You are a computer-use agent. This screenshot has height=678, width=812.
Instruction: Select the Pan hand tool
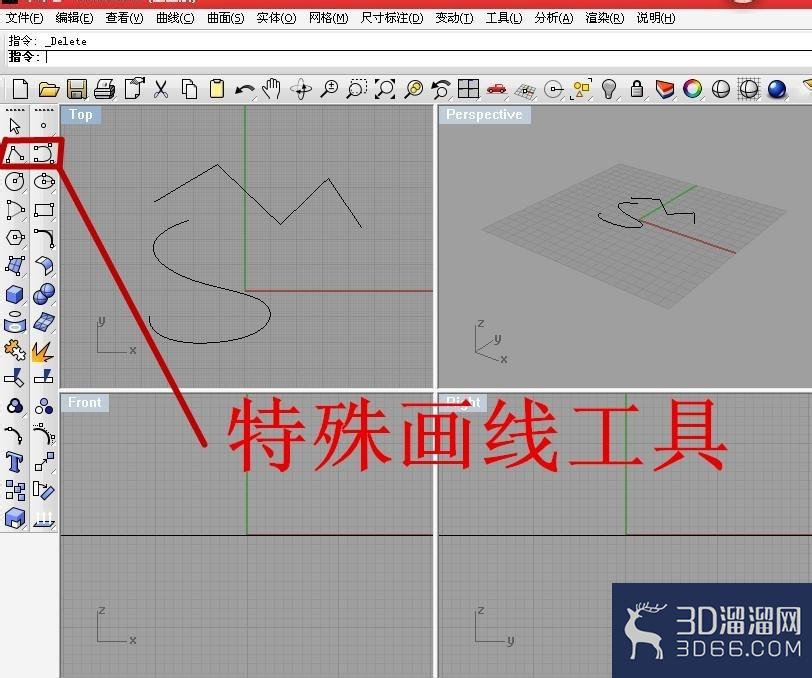click(271, 89)
